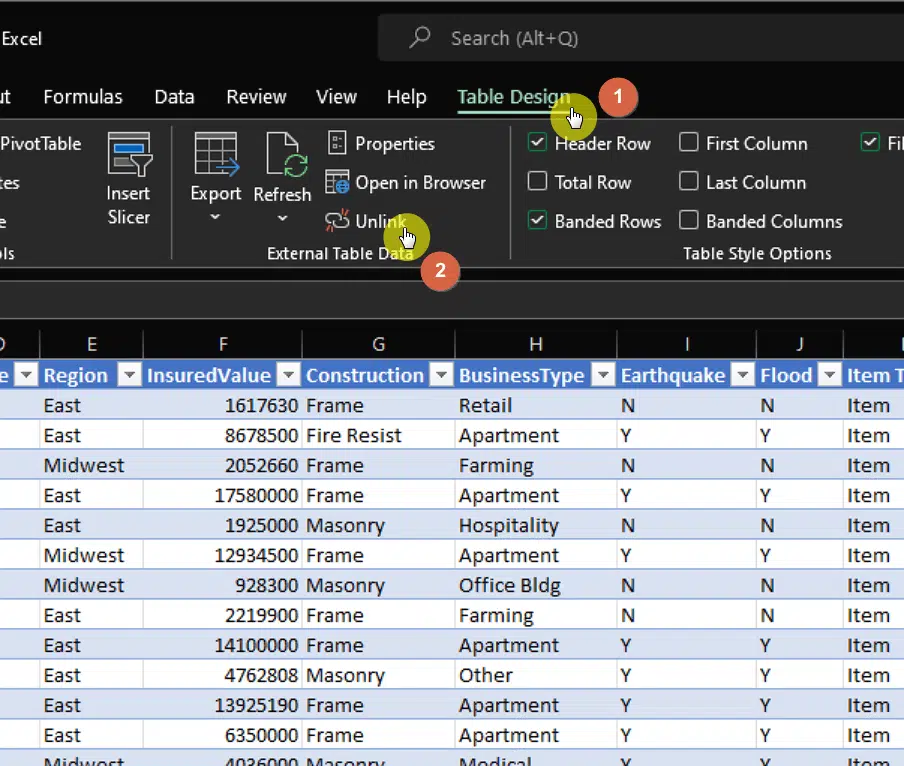Select column F header
904x766 pixels.
pyautogui.click(x=223, y=344)
